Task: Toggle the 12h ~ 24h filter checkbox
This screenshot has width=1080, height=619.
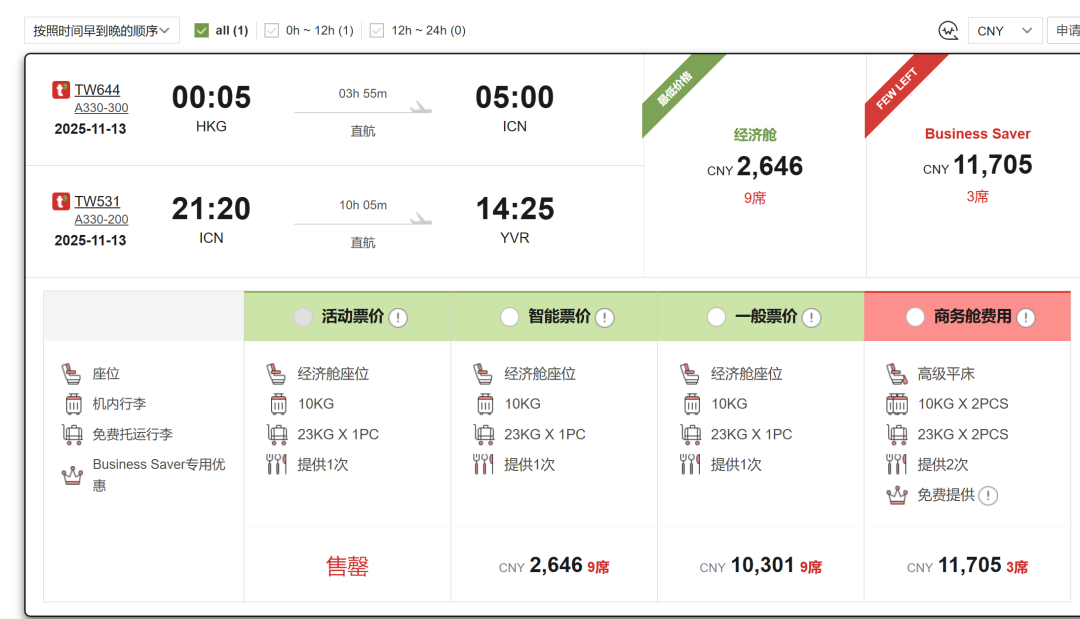Action: pos(377,31)
